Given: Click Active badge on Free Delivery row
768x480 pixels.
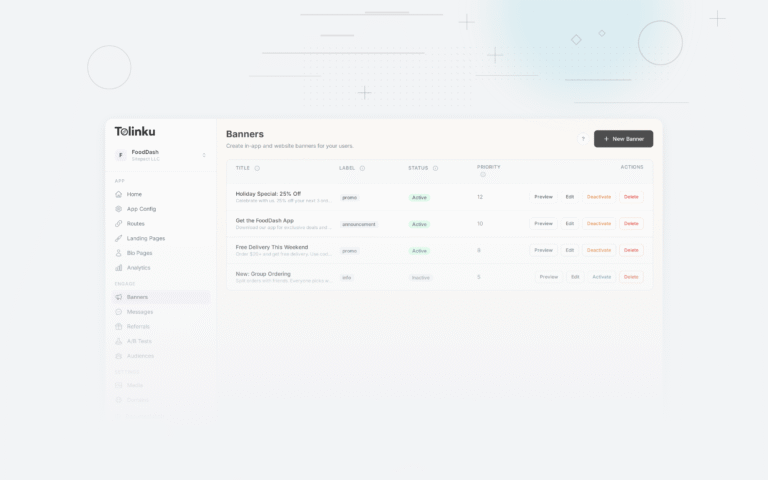Looking at the screenshot, I should [419, 251].
